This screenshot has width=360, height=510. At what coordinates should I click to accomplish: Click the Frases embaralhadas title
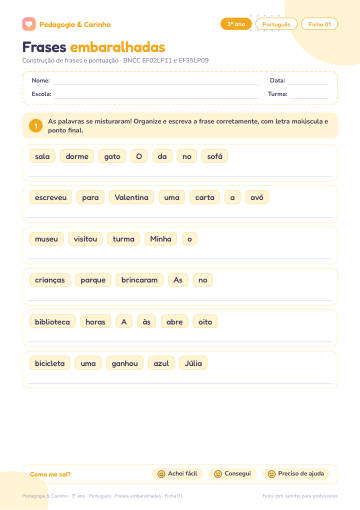click(x=94, y=47)
